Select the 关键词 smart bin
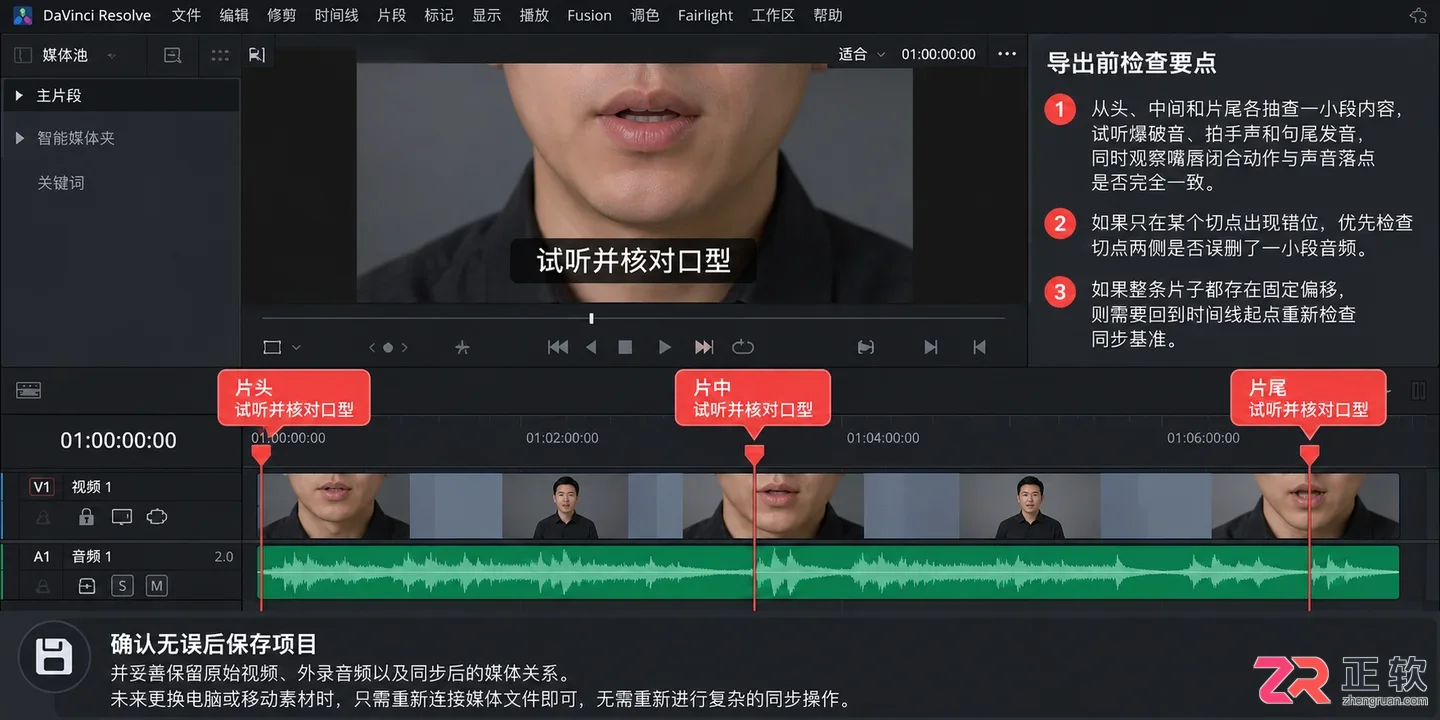 [61, 183]
